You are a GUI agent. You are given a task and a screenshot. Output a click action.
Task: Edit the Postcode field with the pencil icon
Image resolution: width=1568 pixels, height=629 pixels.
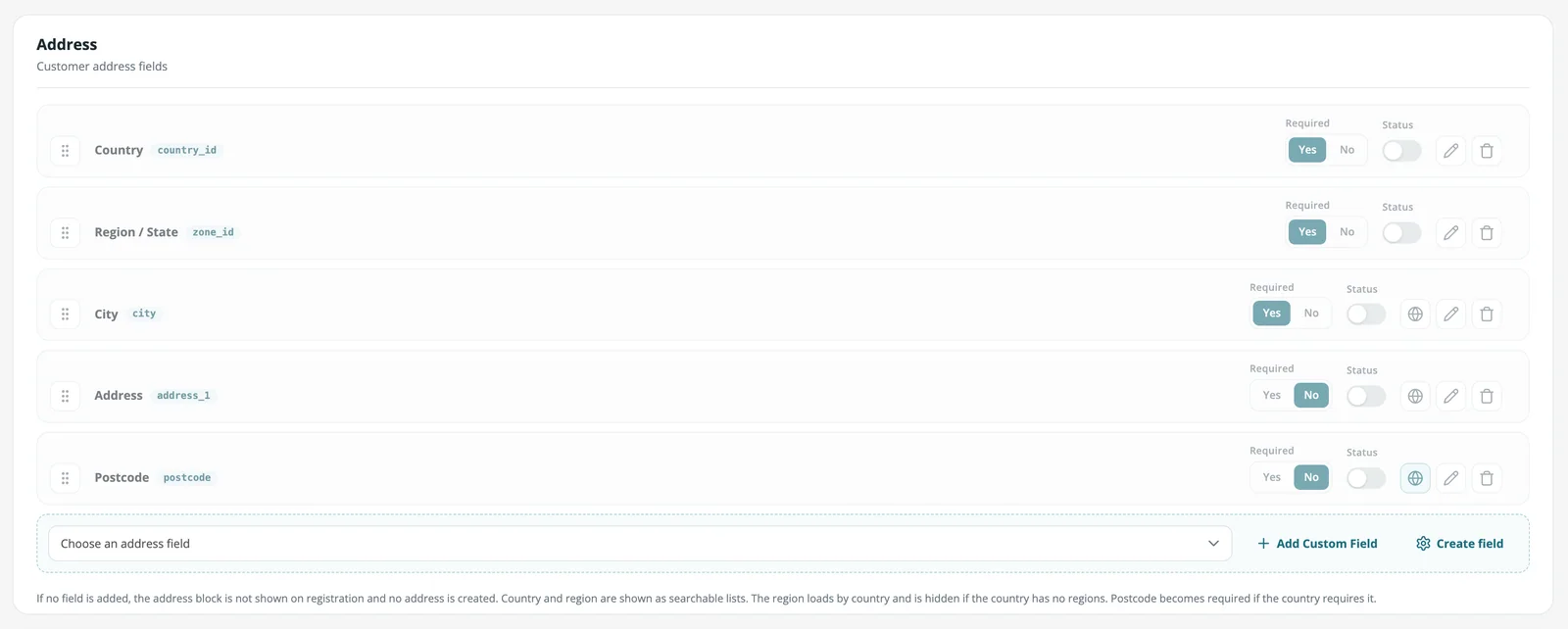click(x=1450, y=478)
